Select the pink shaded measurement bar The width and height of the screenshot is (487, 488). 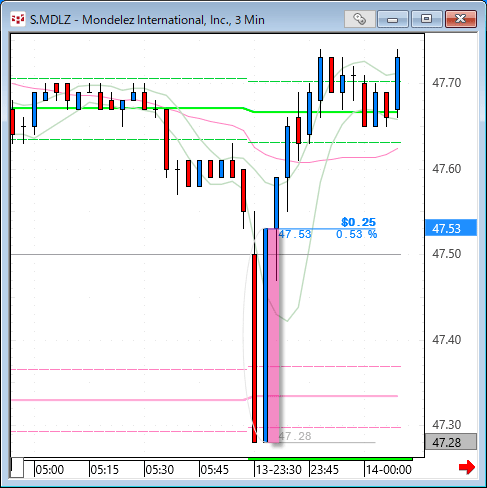tap(274, 335)
